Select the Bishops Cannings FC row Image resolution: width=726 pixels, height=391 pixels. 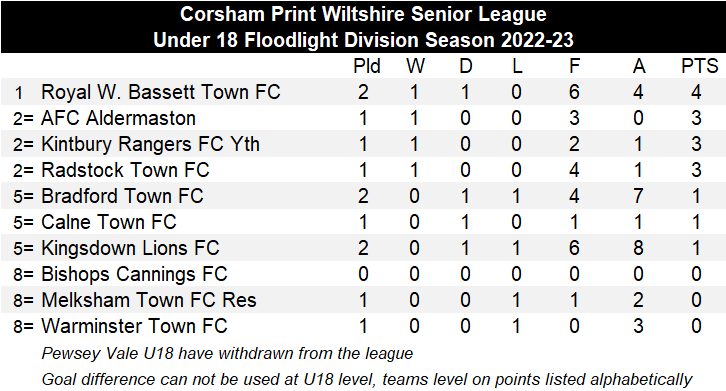point(363,273)
